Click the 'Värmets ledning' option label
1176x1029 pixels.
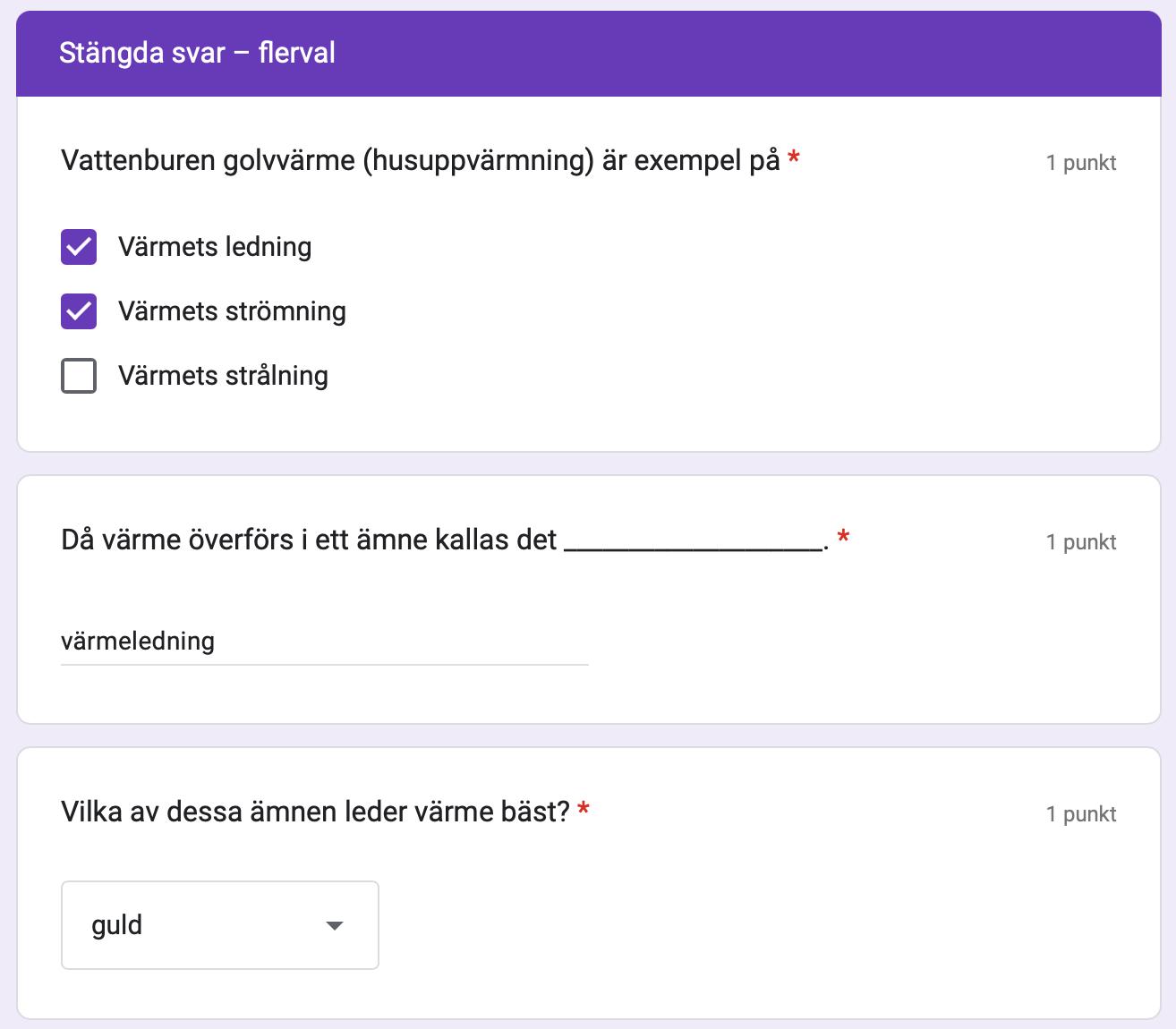click(215, 247)
